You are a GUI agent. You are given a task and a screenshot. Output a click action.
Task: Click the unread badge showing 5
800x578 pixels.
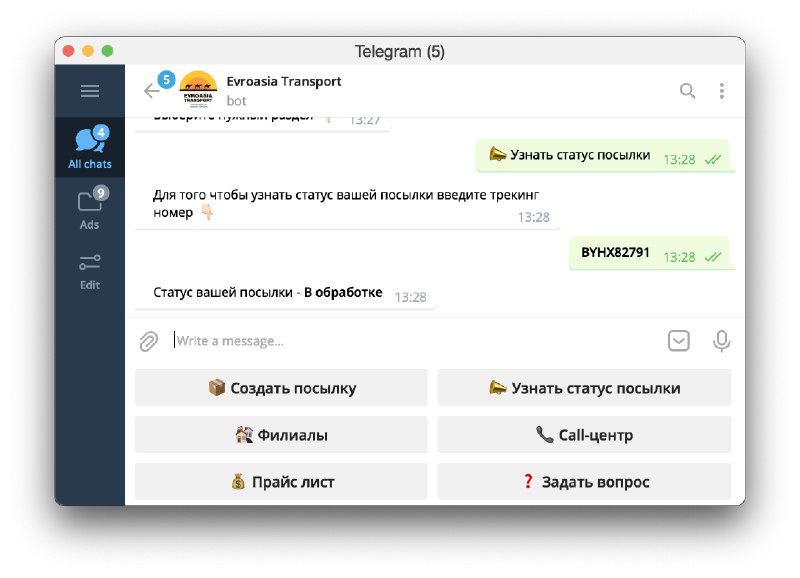[x=166, y=80]
